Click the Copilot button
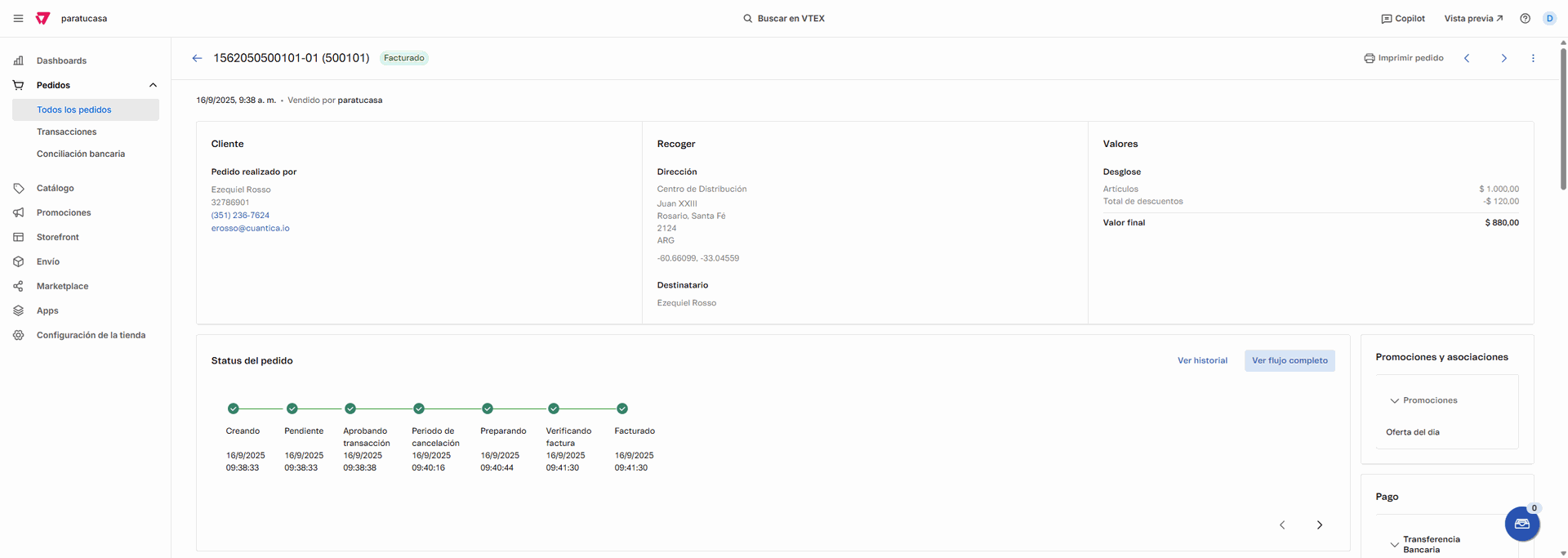 point(1402,18)
